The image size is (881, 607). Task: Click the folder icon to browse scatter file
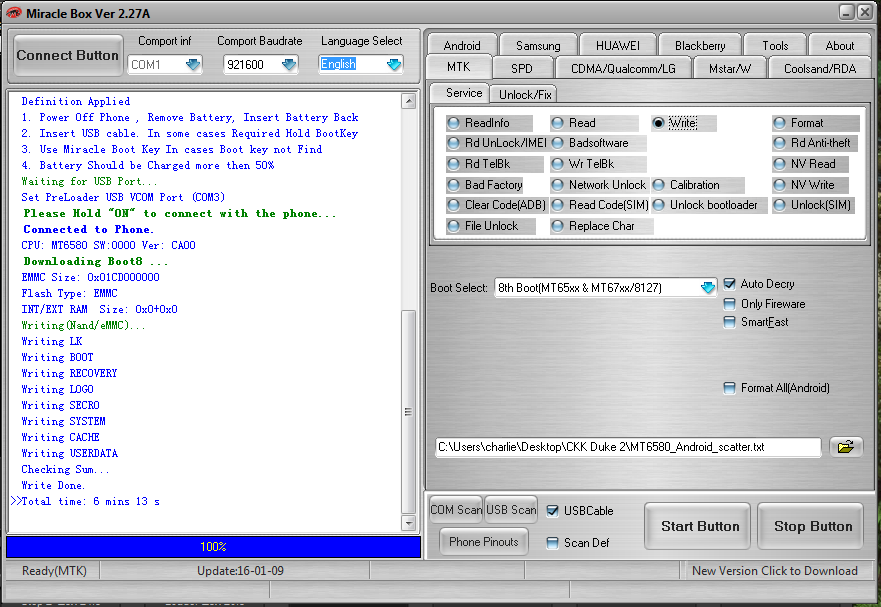coord(845,447)
